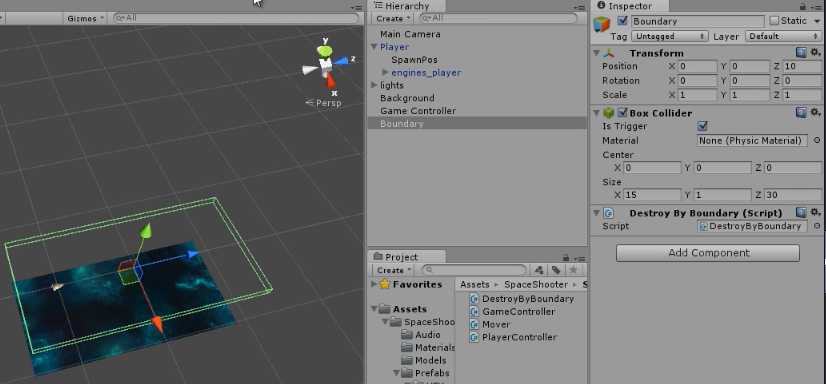826x384 pixels.
Task: Open the Hierarchy panel options menu icon
Action: 579,7
